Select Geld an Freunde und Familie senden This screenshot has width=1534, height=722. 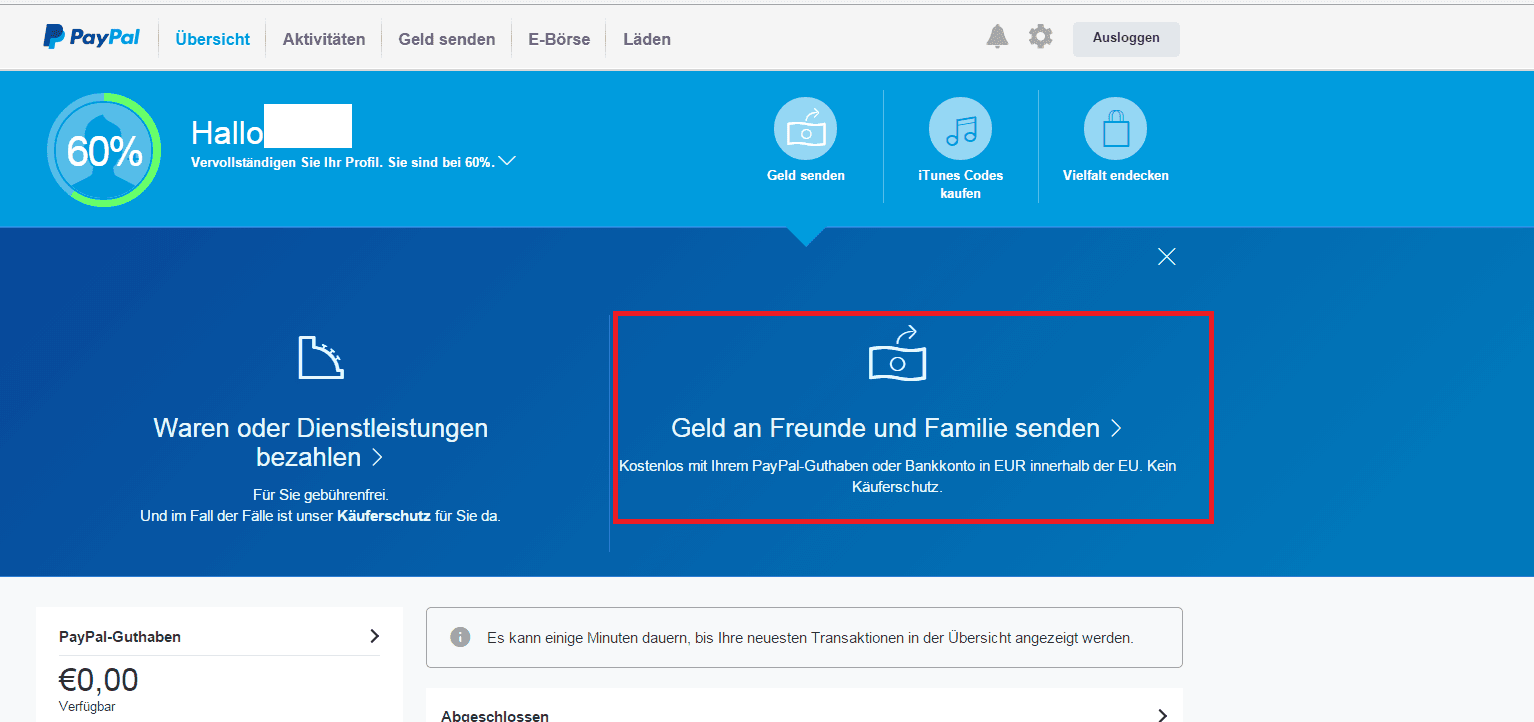coord(897,428)
